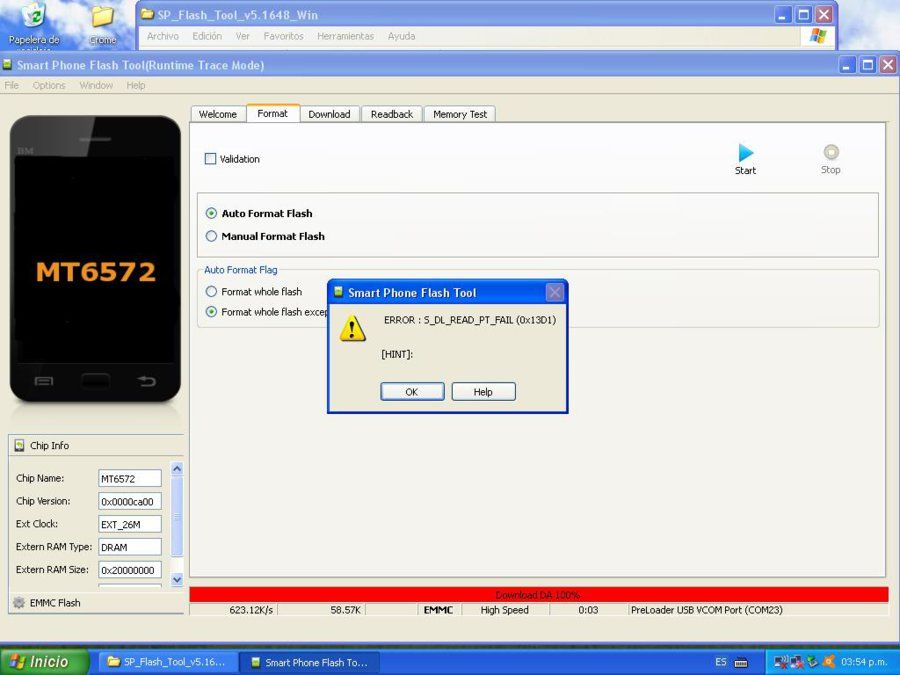Click OK in the error dialog
The height and width of the screenshot is (675, 900).
412,392
